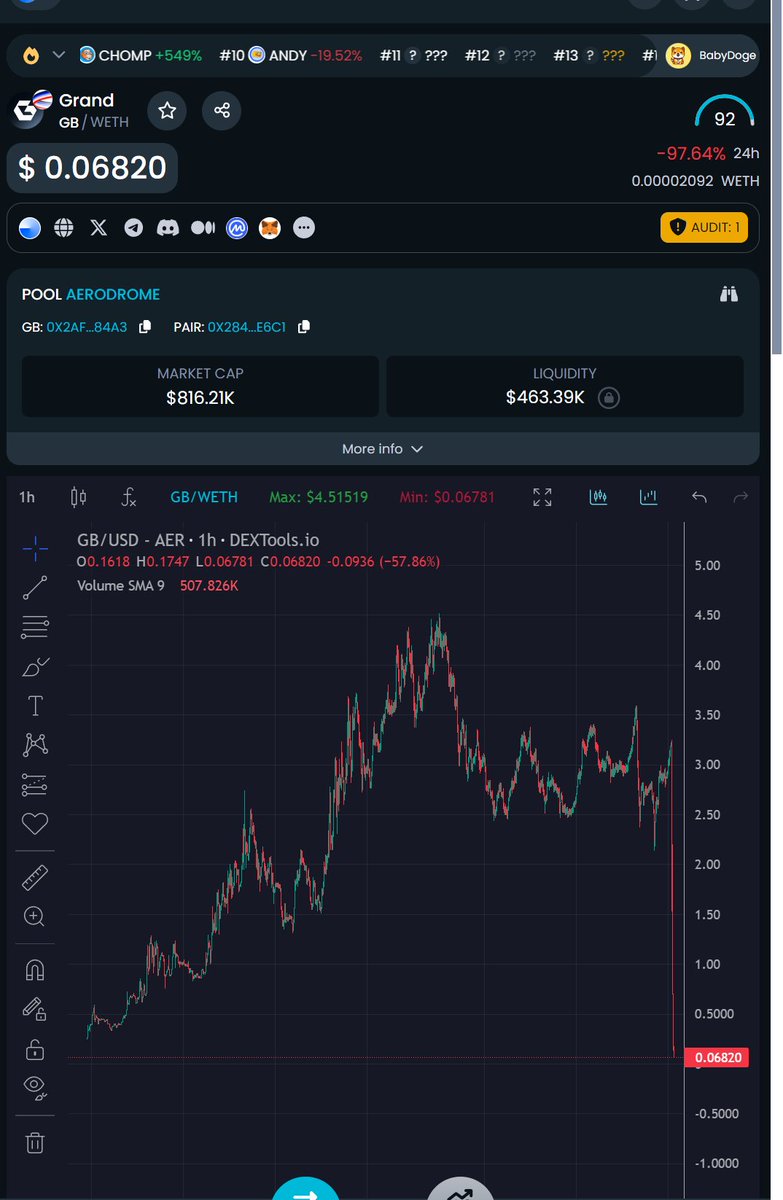
Task: Click the -97.64% 24h change
Action: [690, 153]
